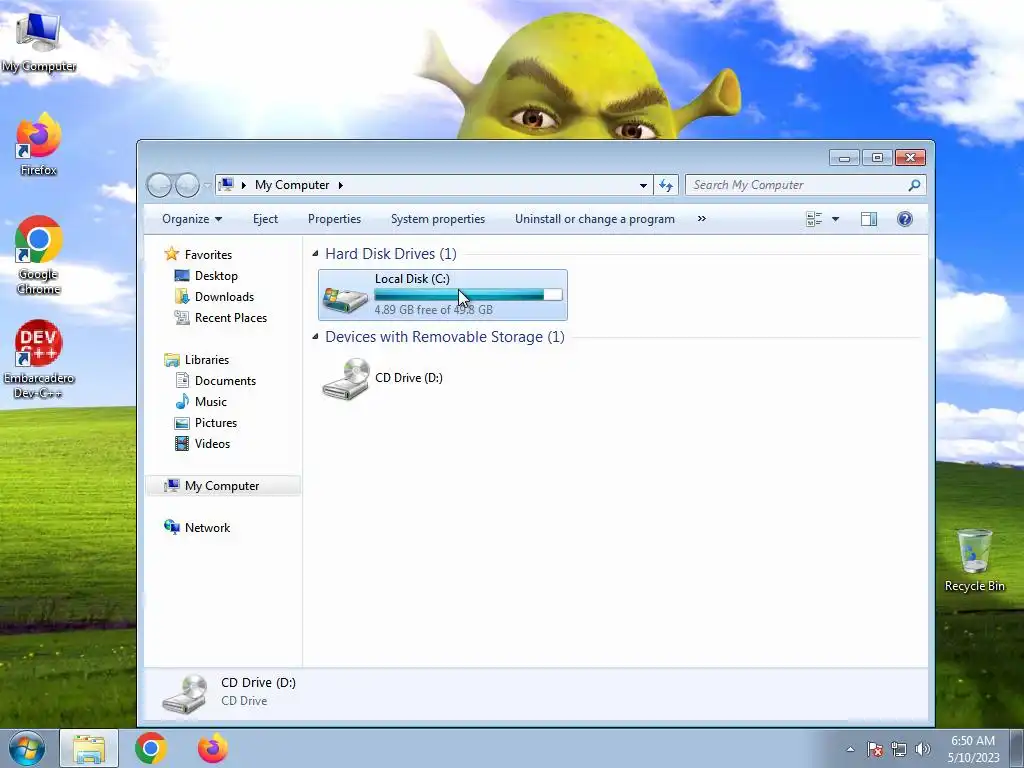Click the network status tray icon

click(x=899, y=749)
